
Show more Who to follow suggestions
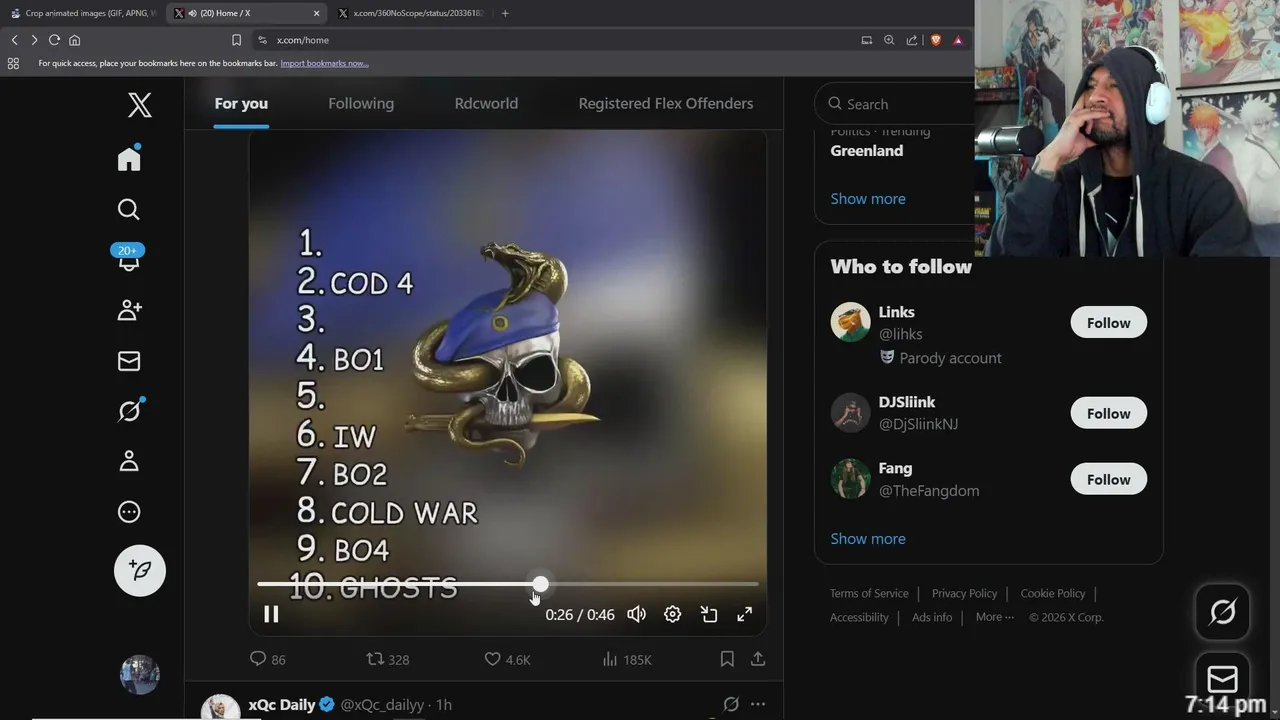pyautogui.click(x=868, y=538)
